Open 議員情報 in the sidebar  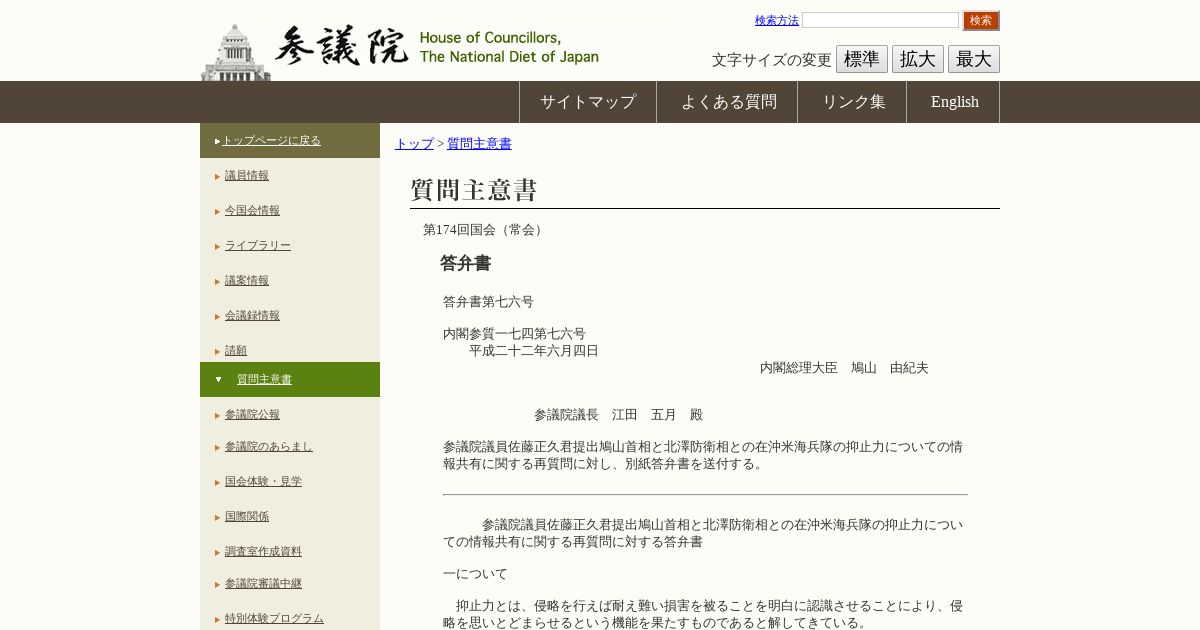pos(247,175)
